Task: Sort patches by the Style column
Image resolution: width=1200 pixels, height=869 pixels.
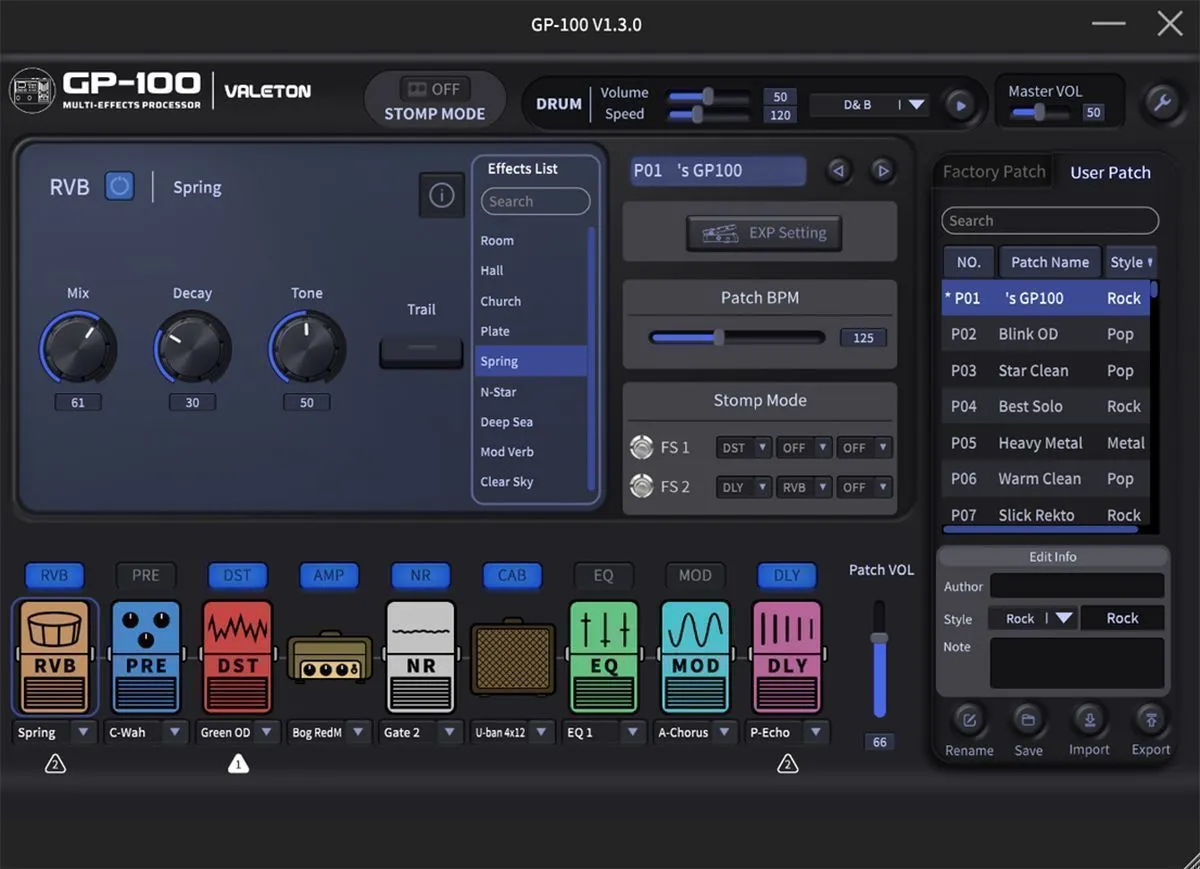Action: click(1130, 262)
